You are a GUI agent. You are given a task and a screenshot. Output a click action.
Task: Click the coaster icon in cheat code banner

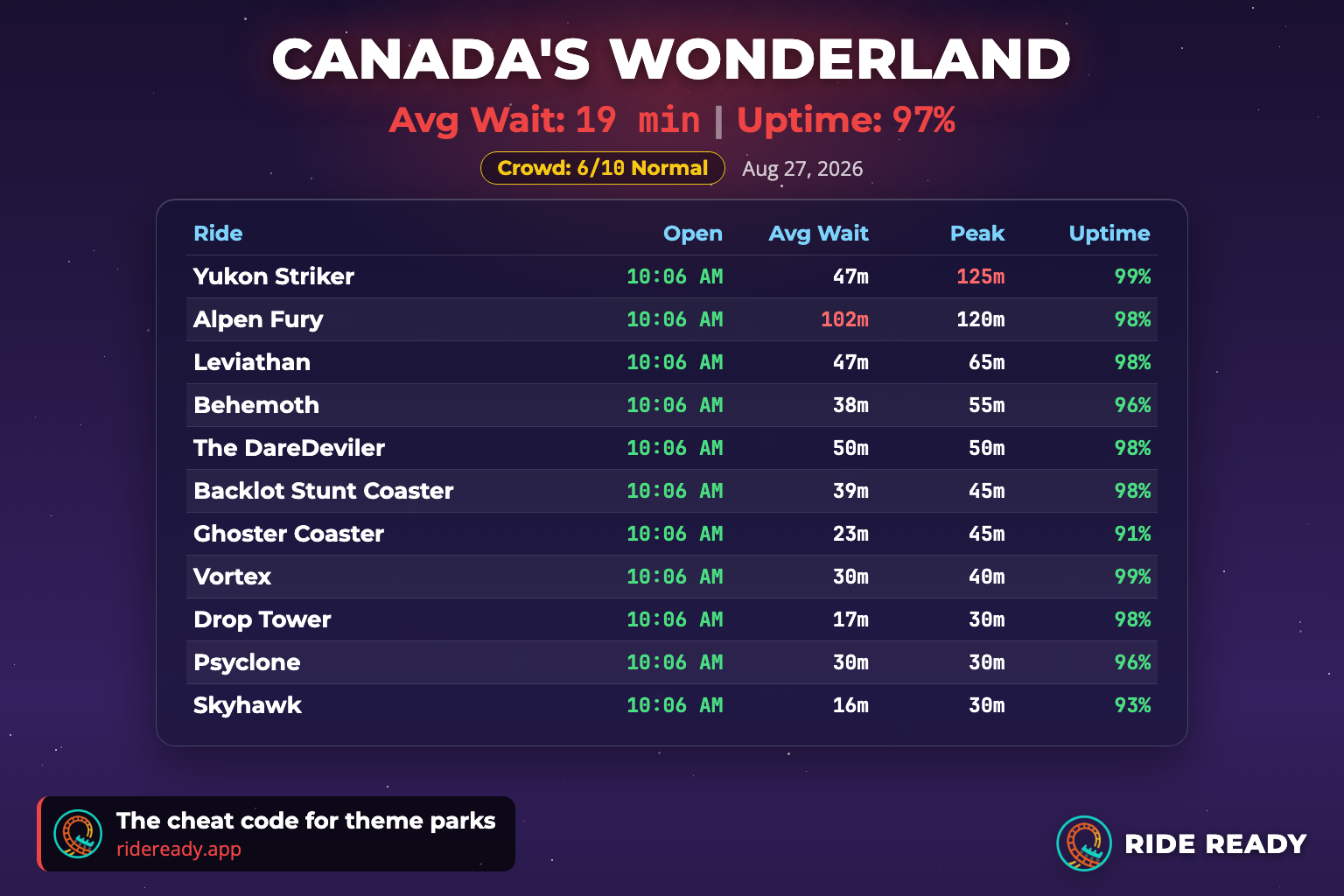[78, 834]
